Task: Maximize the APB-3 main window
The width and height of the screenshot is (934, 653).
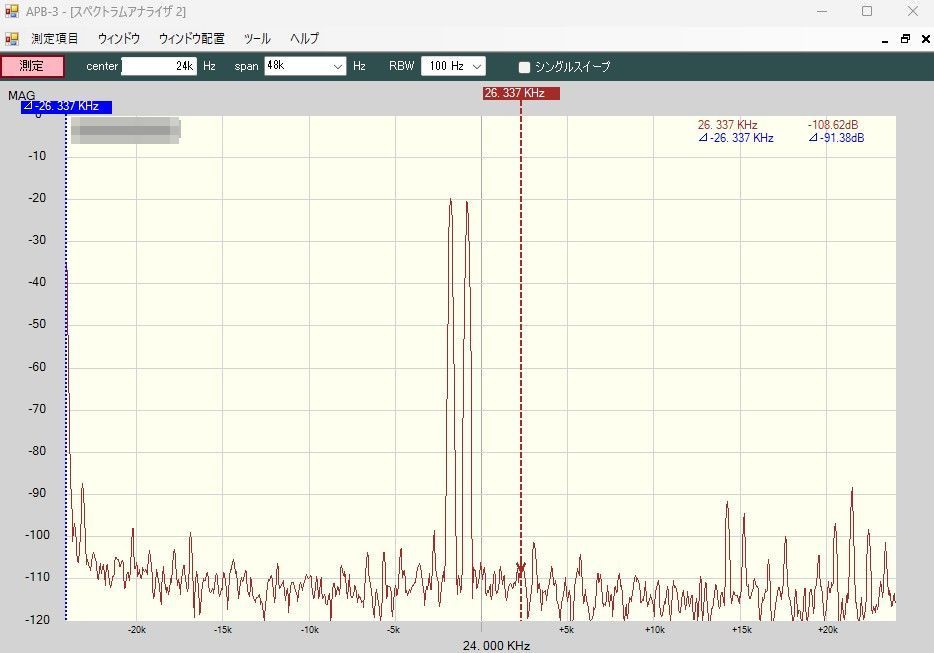Action: click(867, 11)
